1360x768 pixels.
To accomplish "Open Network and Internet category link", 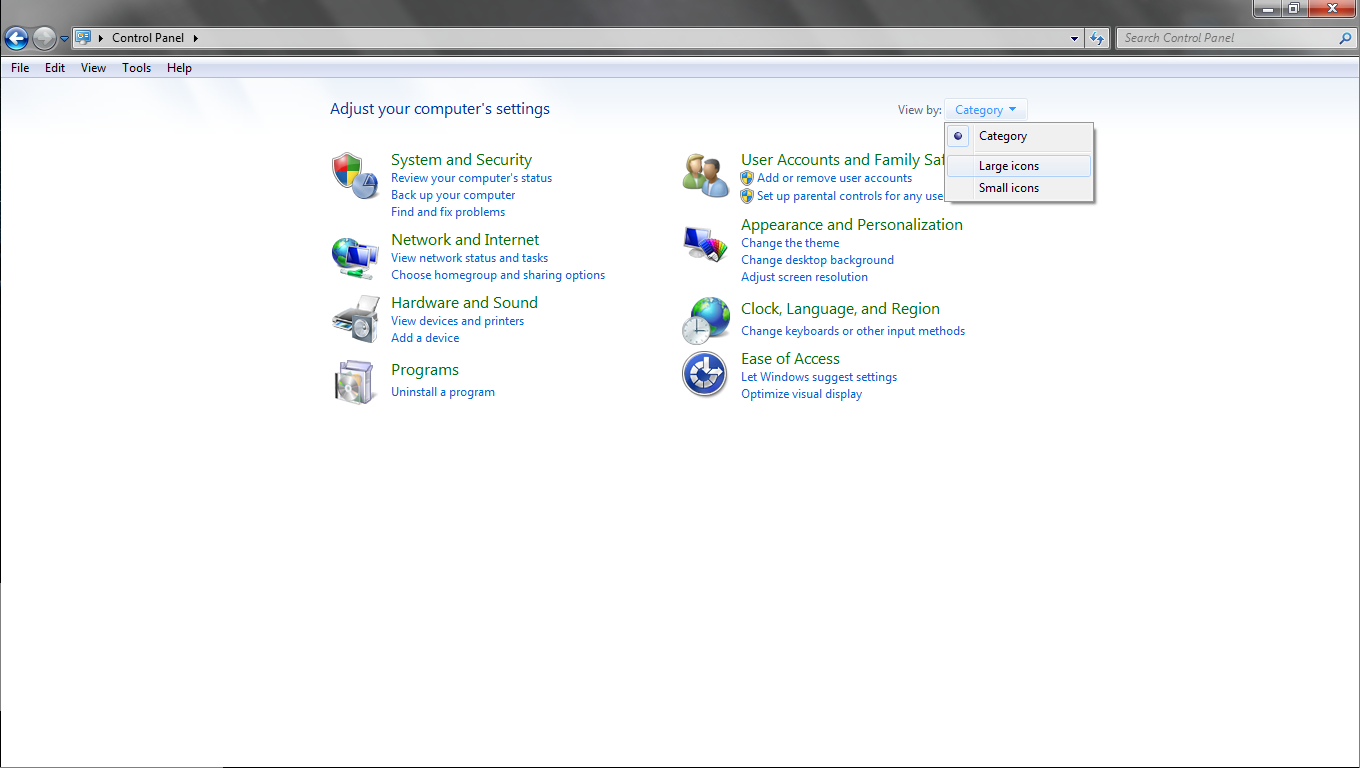I will (465, 240).
